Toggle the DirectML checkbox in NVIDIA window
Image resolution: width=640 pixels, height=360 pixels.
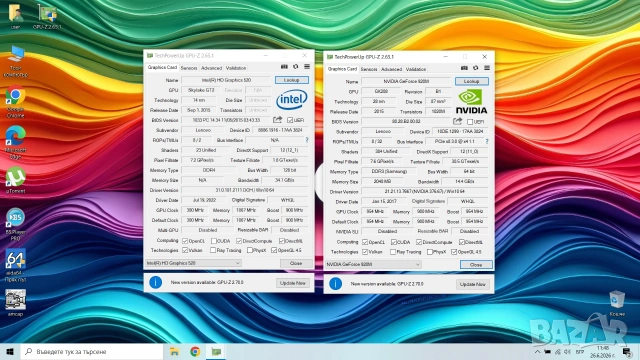(x=462, y=242)
